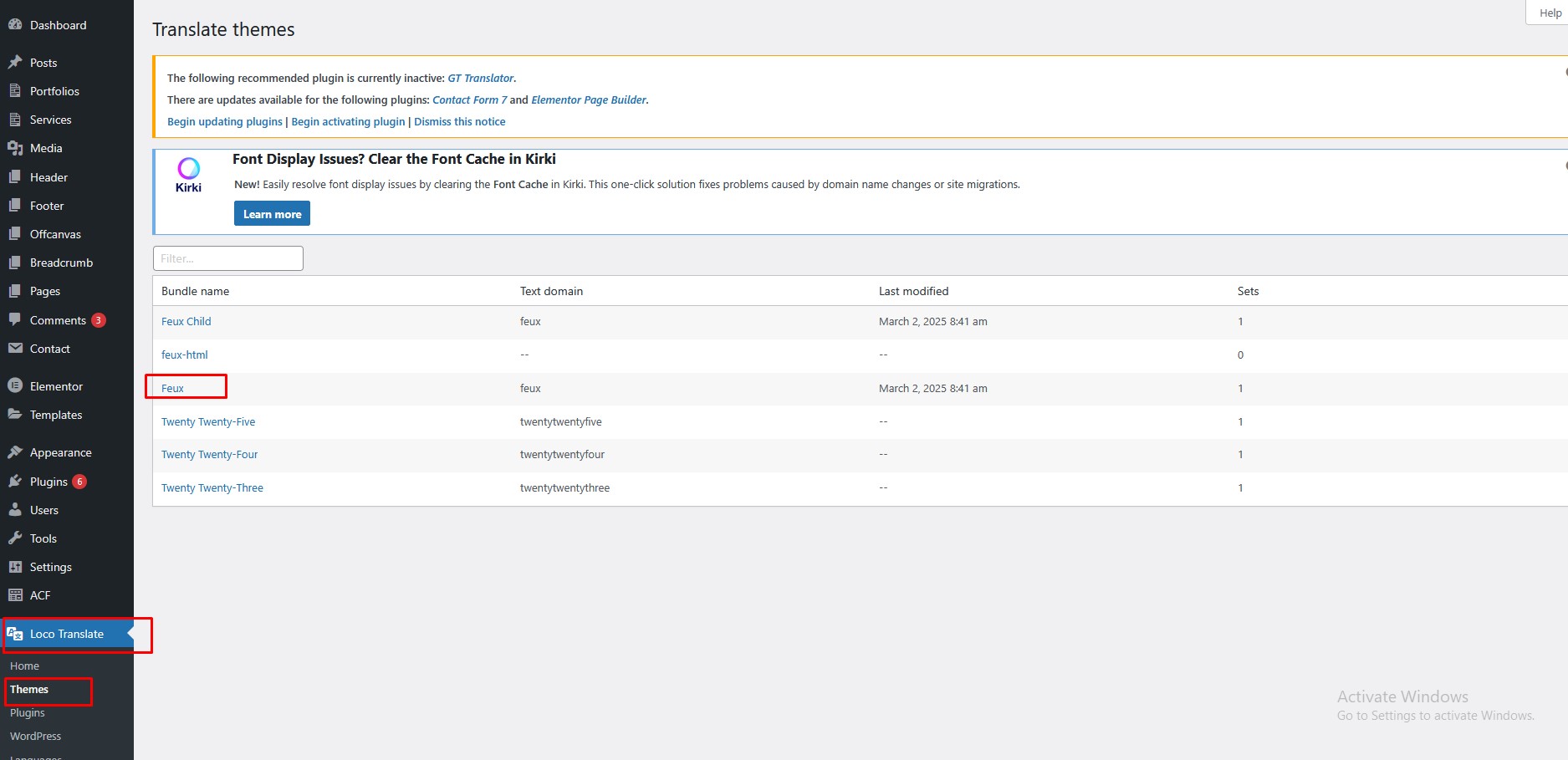This screenshot has height=760, width=1568.
Task: Click the Dismiss this notice link
Action: (x=459, y=122)
